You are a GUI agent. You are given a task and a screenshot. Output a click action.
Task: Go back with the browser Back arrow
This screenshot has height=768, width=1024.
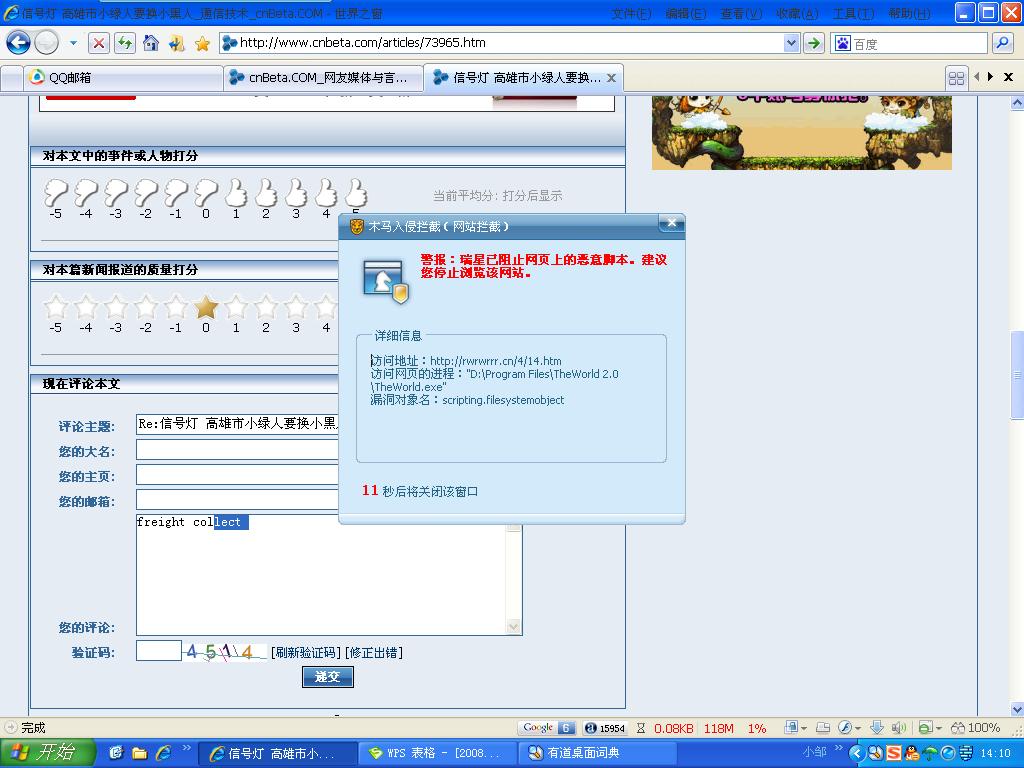tap(18, 43)
